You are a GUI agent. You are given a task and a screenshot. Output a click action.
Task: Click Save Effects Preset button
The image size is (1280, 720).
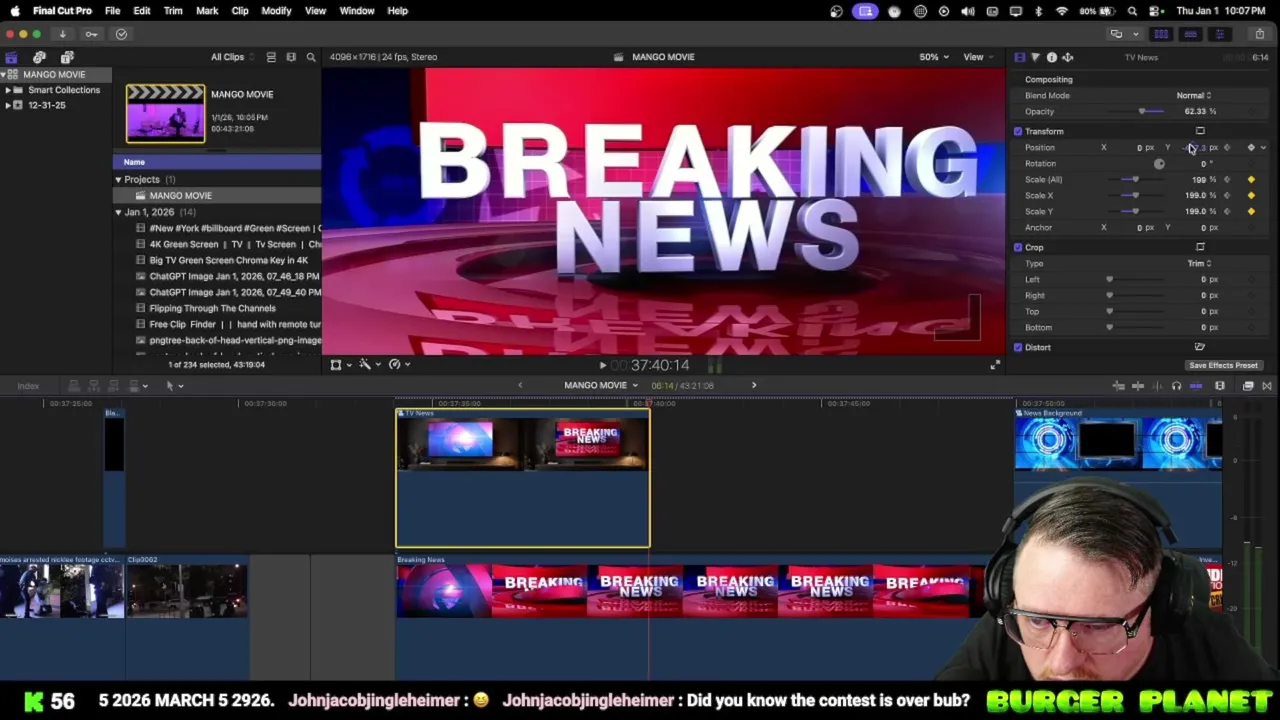[x=1223, y=366]
